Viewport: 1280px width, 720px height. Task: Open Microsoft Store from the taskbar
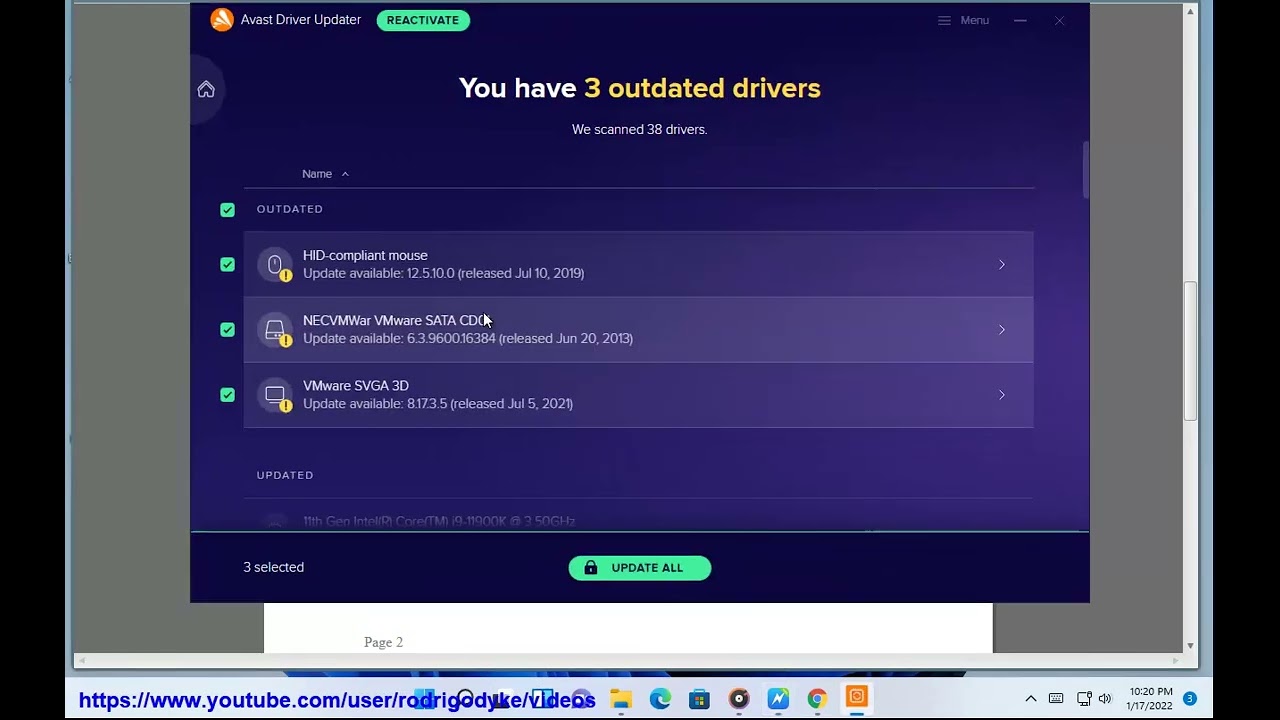pos(699,699)
